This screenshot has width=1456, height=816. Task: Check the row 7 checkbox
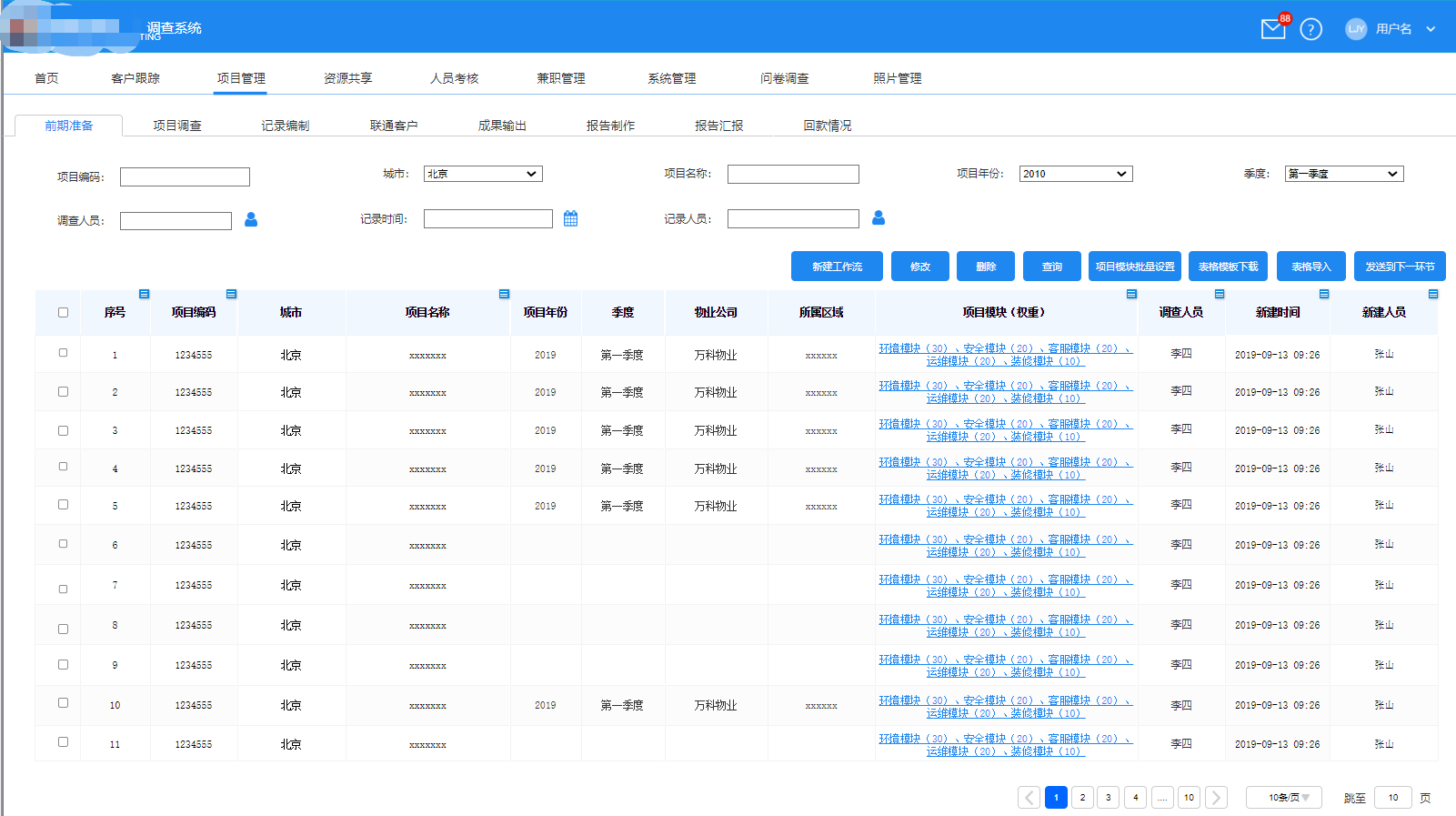(x=63, y=589)
